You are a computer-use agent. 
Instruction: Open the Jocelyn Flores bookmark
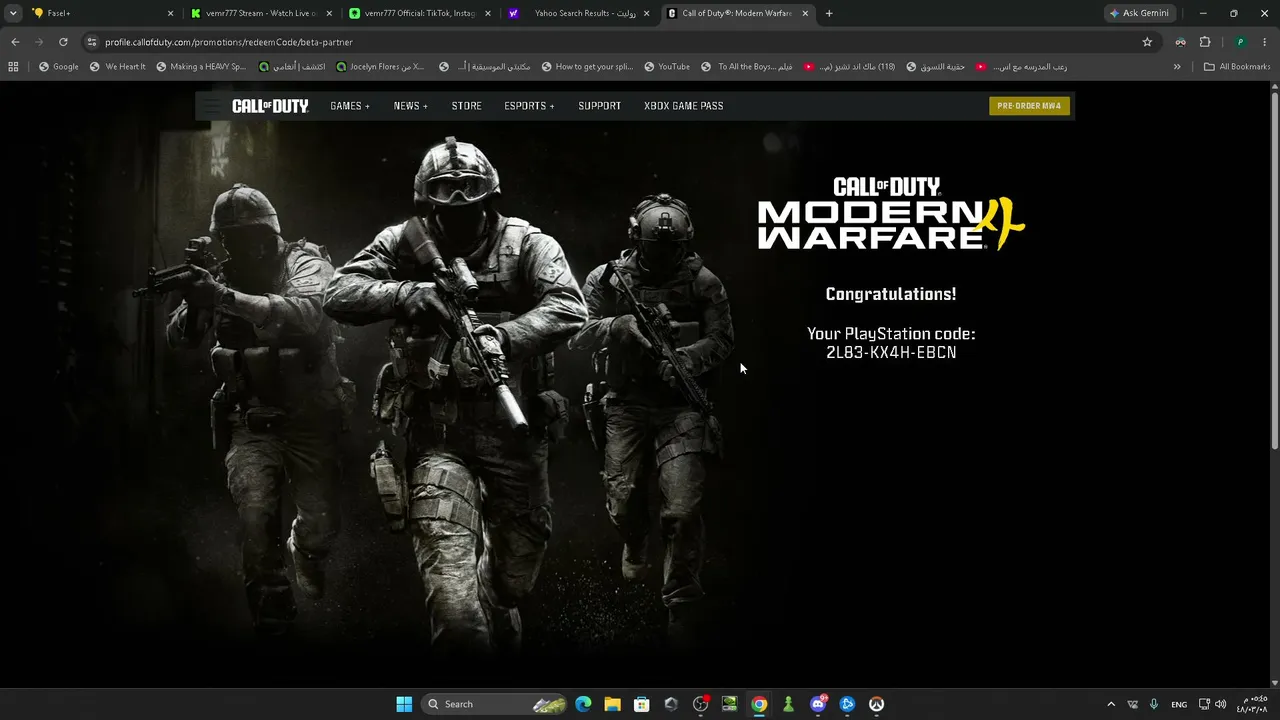380,67
